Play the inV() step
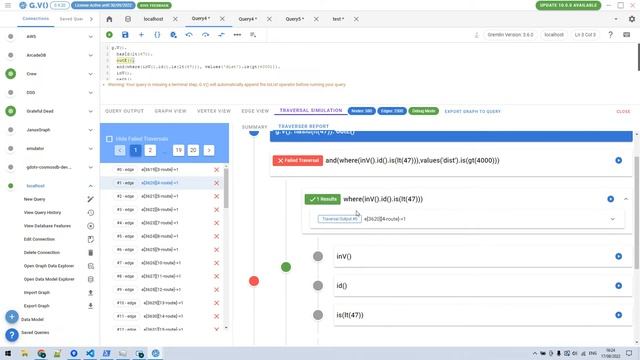This screenshot has width=640, height=360. click(x=619, y=256)
